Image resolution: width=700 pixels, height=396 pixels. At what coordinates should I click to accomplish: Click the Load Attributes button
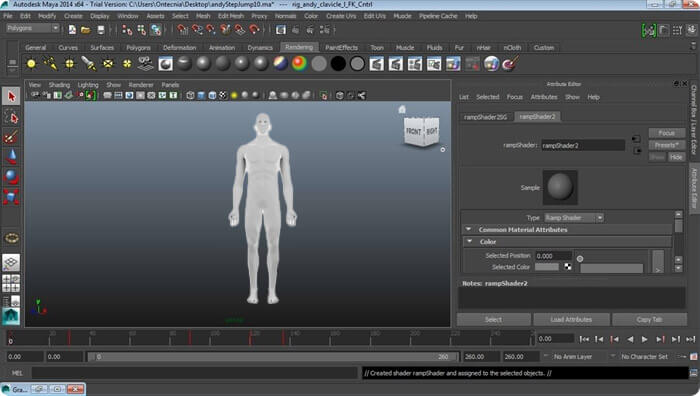pos(571,320)
